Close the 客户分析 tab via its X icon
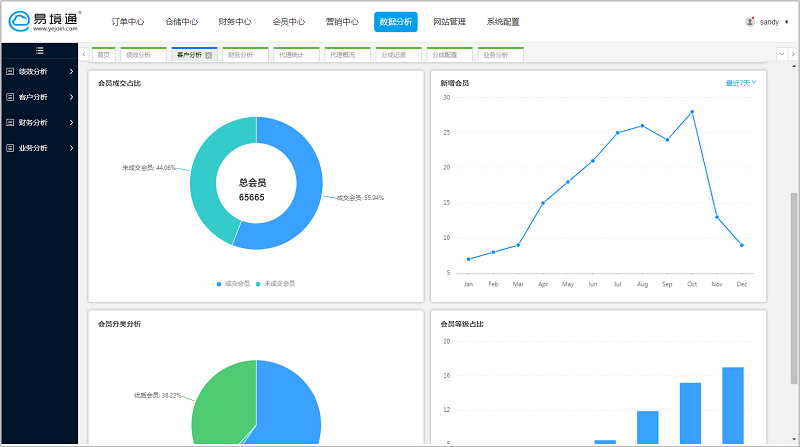This screenshot has width=800, height=447. 208,55
